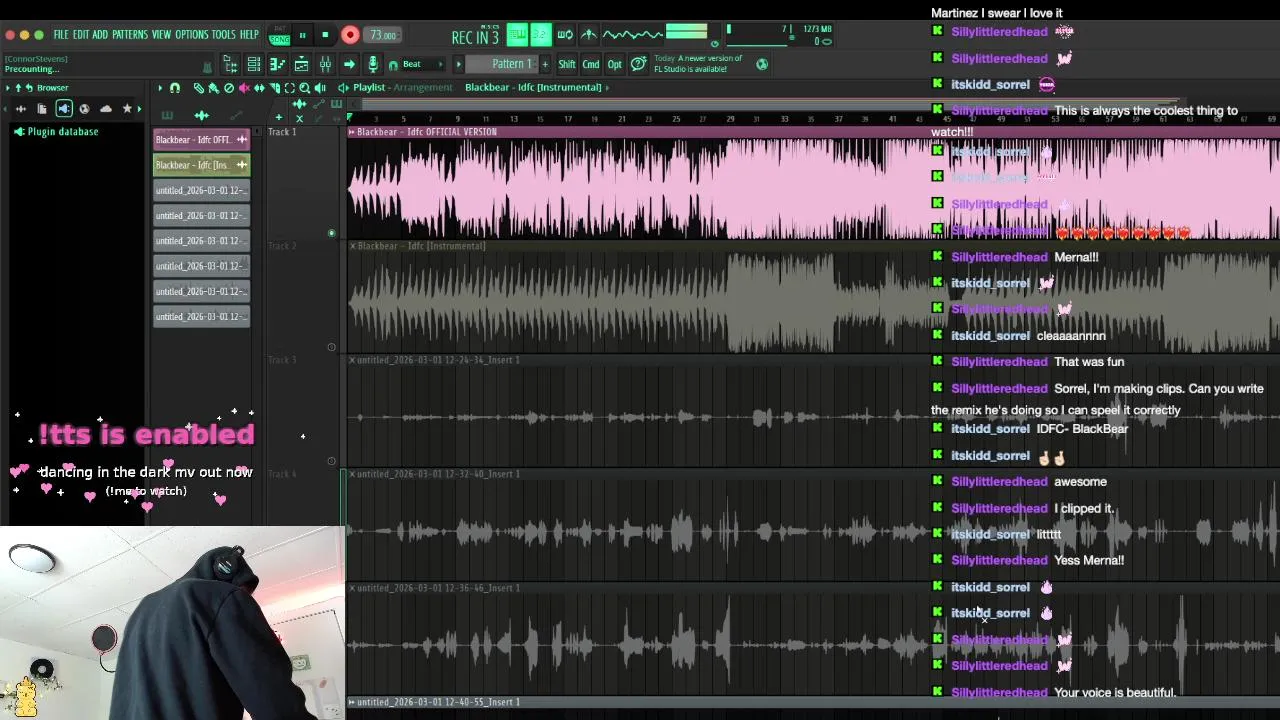The image size is (1280, 720).
Task: Select the playlist Slip tool
Action: point(259,87)
